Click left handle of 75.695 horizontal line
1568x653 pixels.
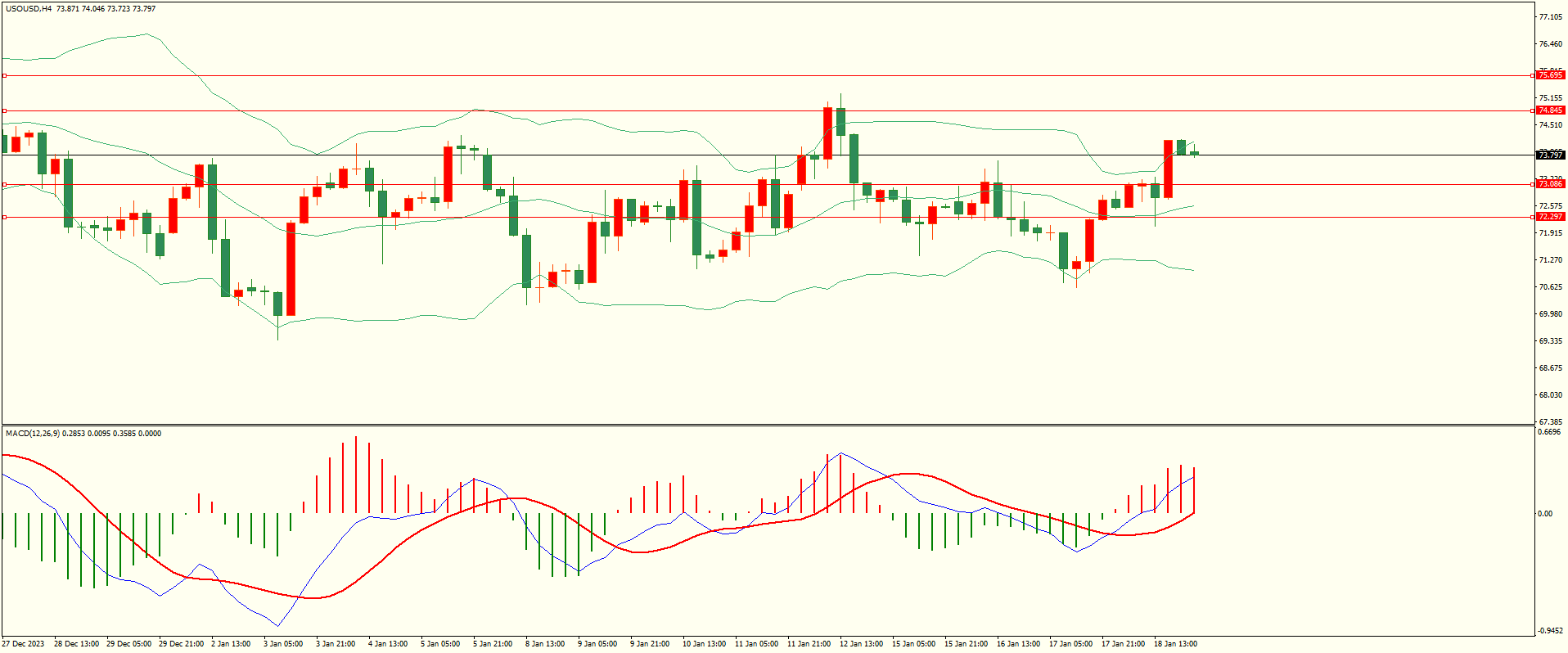[x=5, y=75]
